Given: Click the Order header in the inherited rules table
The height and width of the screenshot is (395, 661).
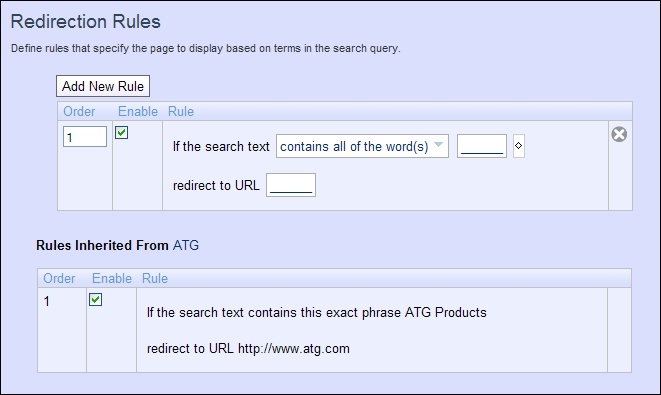Looking at the screenshot, I should tap(59, 278).
